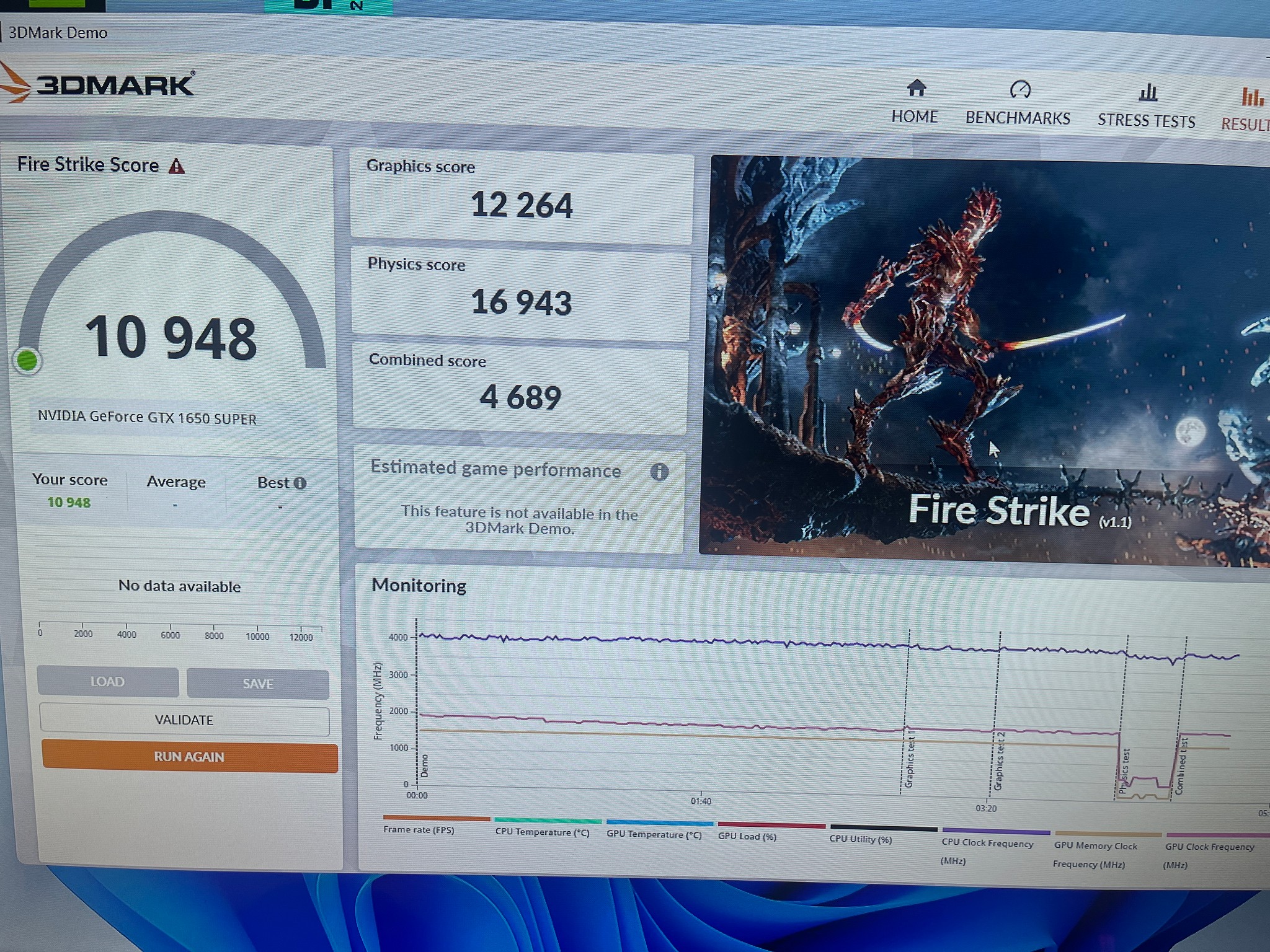
Task: Click the Fire Strike (v1.1) title on the image
Action: tap(1020, 512)
